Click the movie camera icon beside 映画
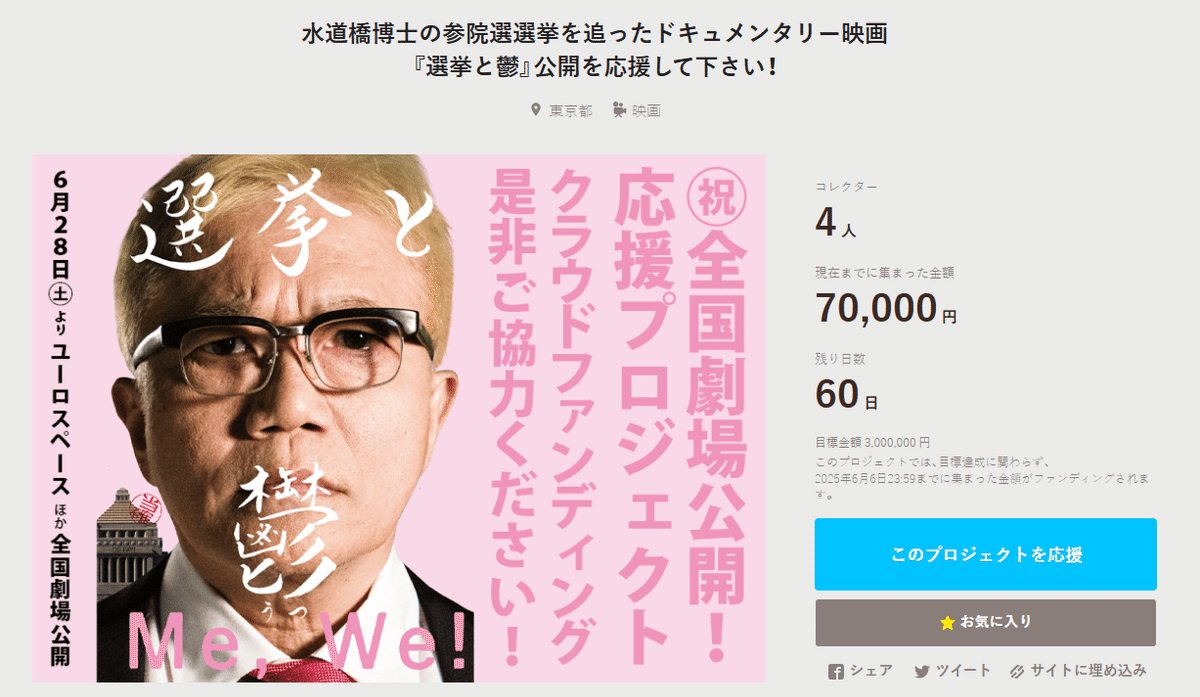1200x697 pixels. coord(620,110)
